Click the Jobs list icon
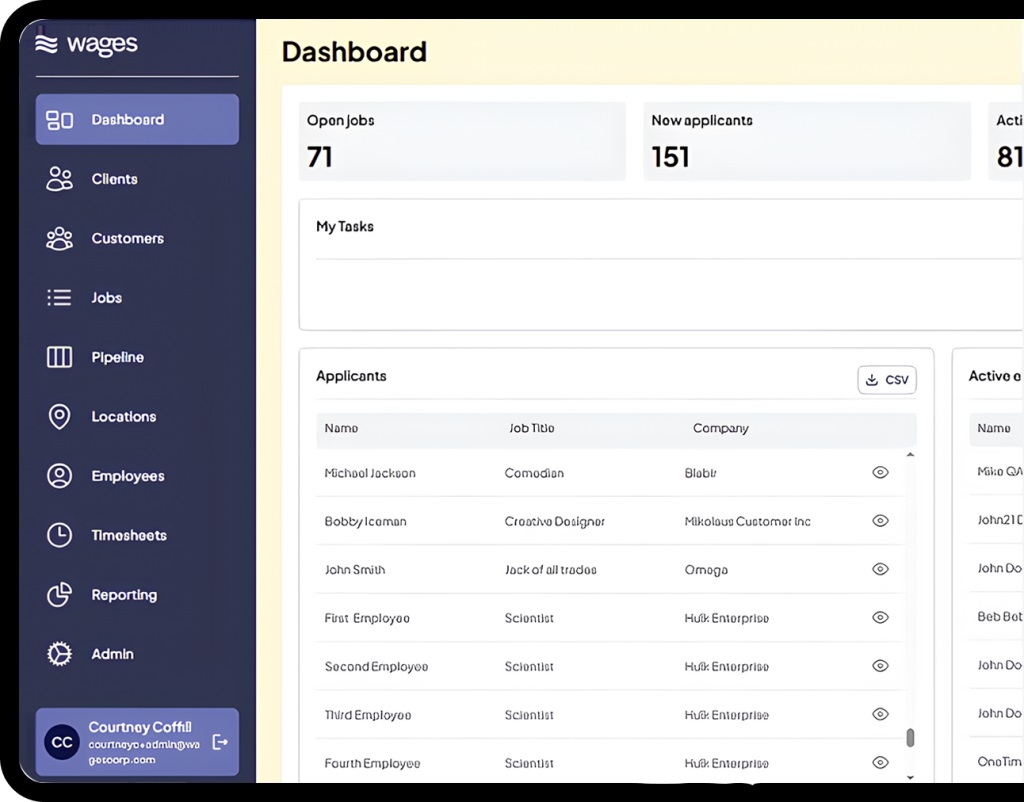Image resolution: width=1024 pixels, height=802 pixels. tap(60, 298)
